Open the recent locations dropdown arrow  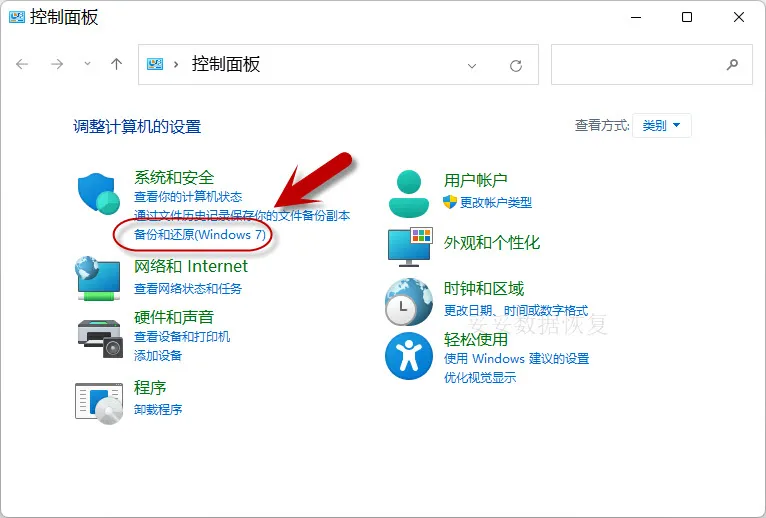pos(87,64)
